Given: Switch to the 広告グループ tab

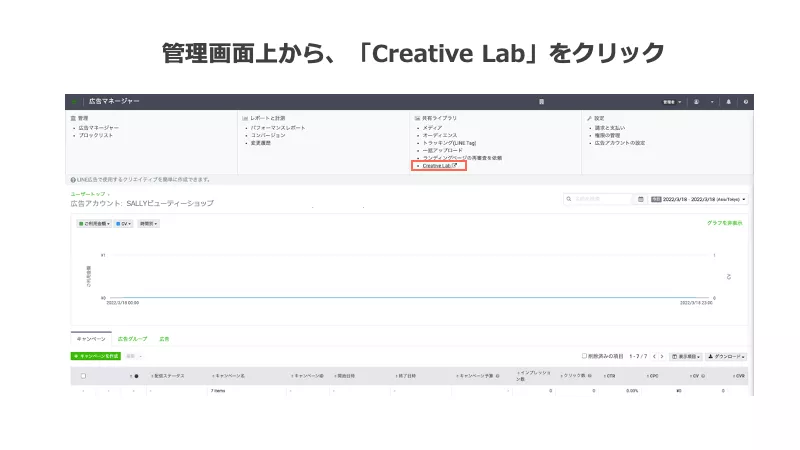Looking at the screenshot, I should tap(132, 339).
